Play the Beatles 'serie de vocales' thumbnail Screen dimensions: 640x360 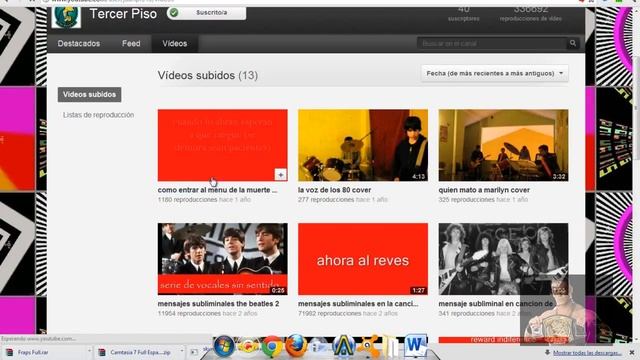(x=222, y=259)
